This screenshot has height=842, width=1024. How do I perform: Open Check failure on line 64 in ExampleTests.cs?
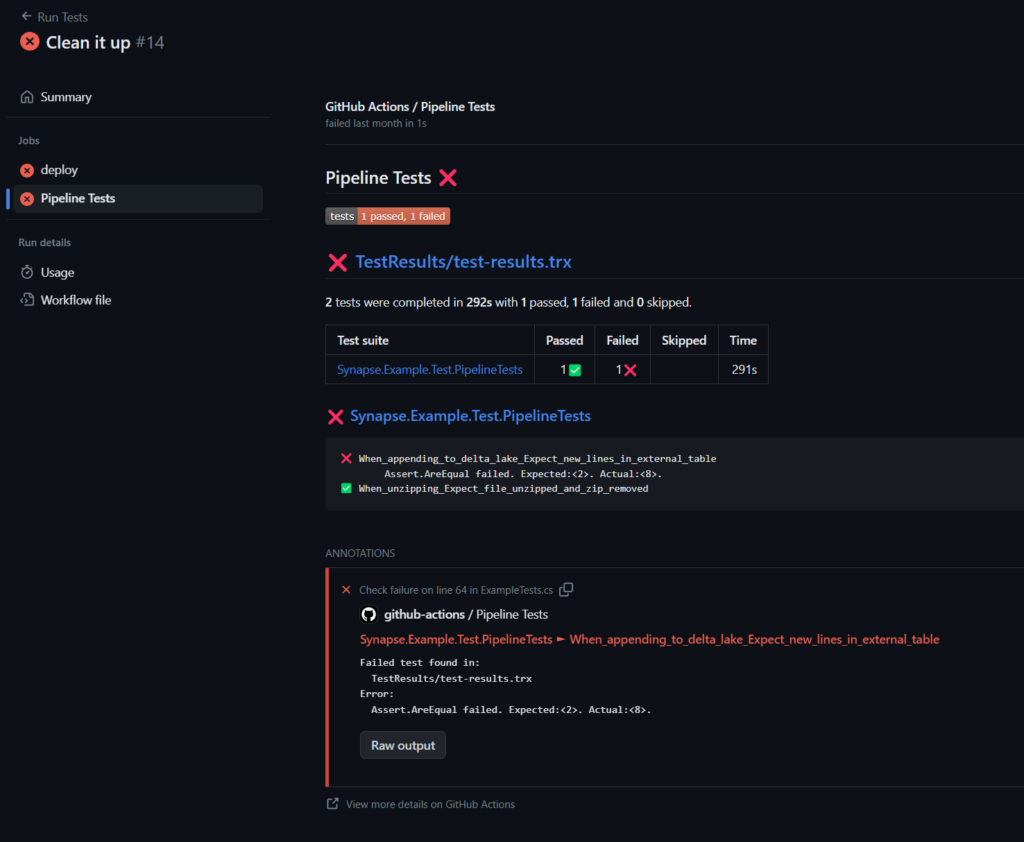point(456,590)
